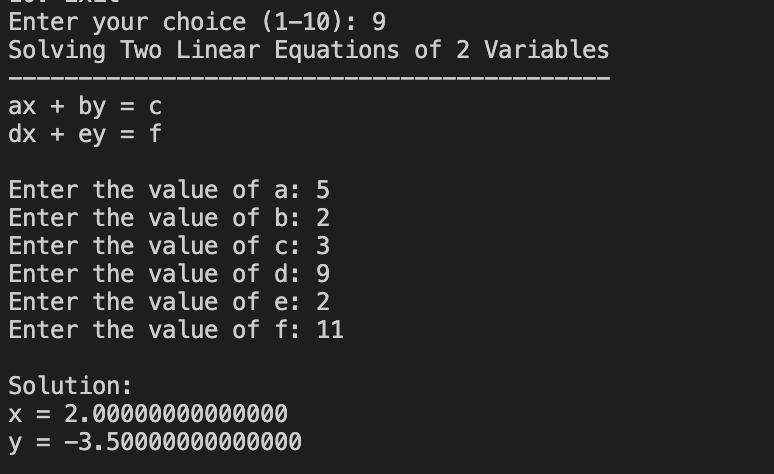Click the value 3 entered for c
The height and width of the screenshot is (474, 774).
pyautogui.click(x=323, y=246)
